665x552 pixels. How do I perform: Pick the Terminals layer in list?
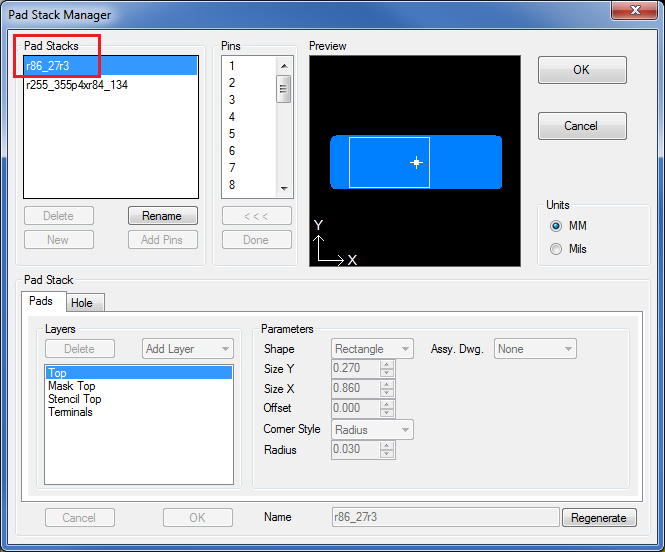pos(70,412)
